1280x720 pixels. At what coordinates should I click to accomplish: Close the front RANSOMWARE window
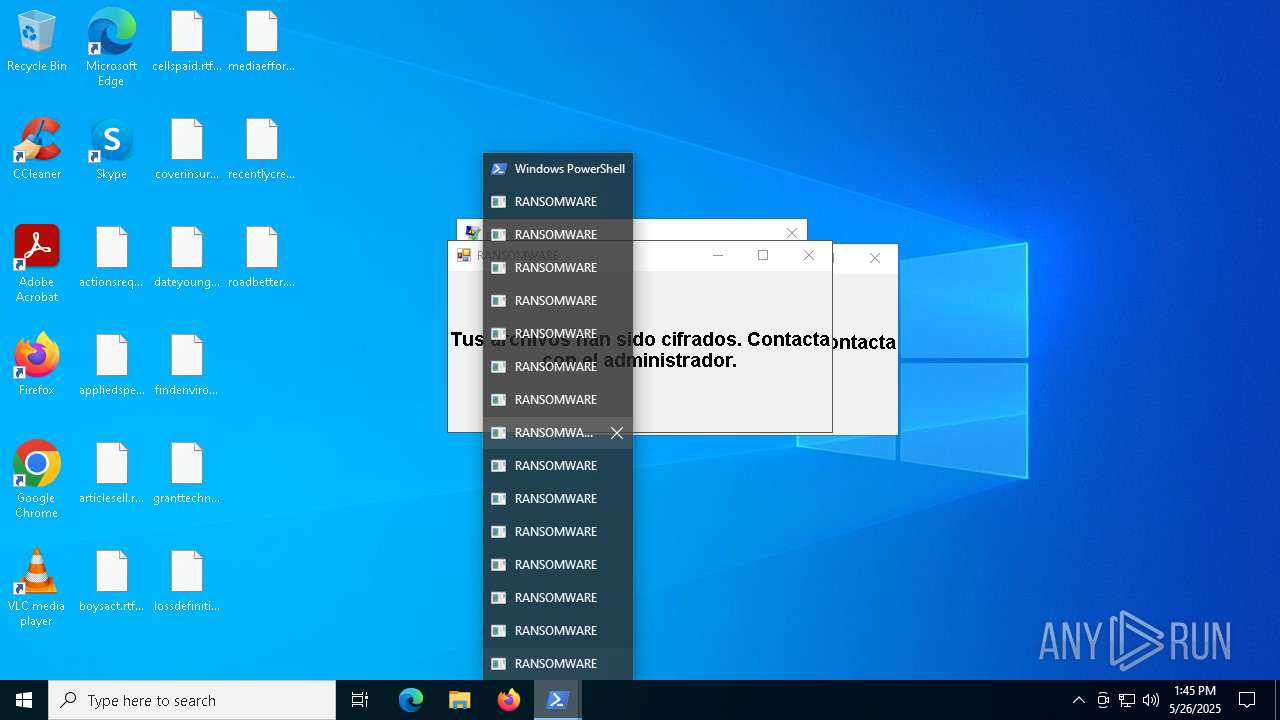coord(809,256)
